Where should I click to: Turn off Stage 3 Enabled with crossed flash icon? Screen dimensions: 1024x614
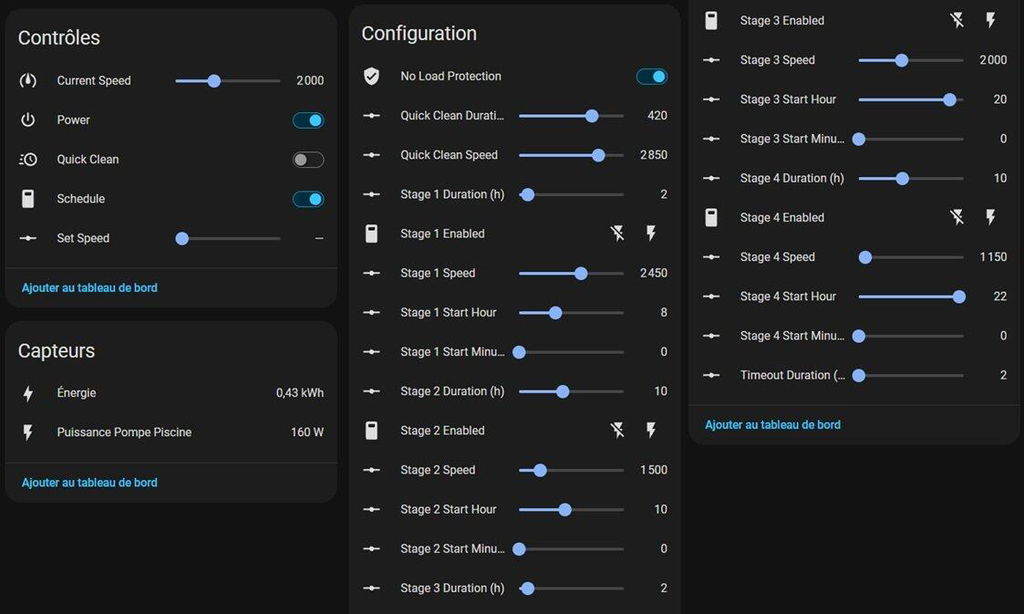click(x=957, y=20)
